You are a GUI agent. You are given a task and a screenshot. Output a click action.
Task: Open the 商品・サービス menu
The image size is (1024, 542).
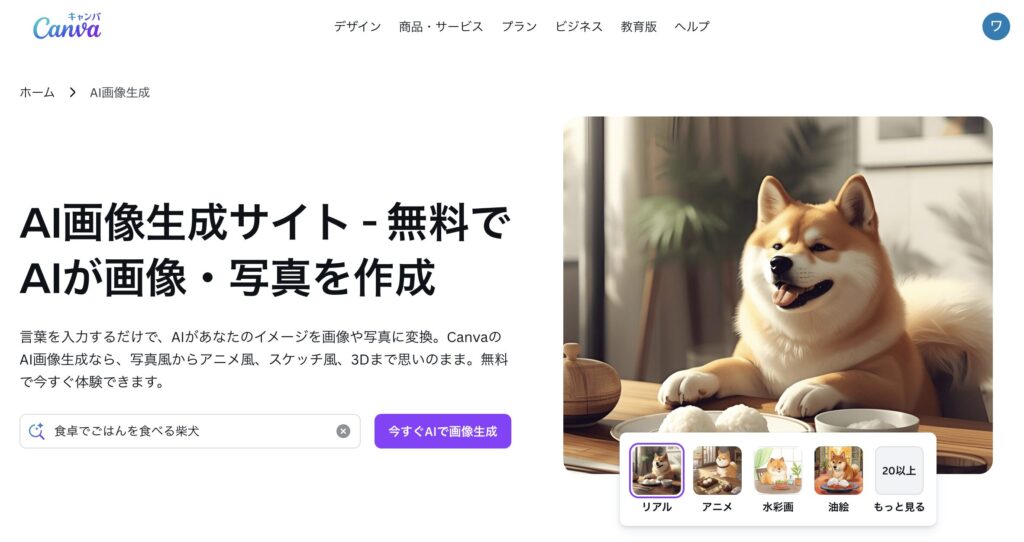coord(441,26)
